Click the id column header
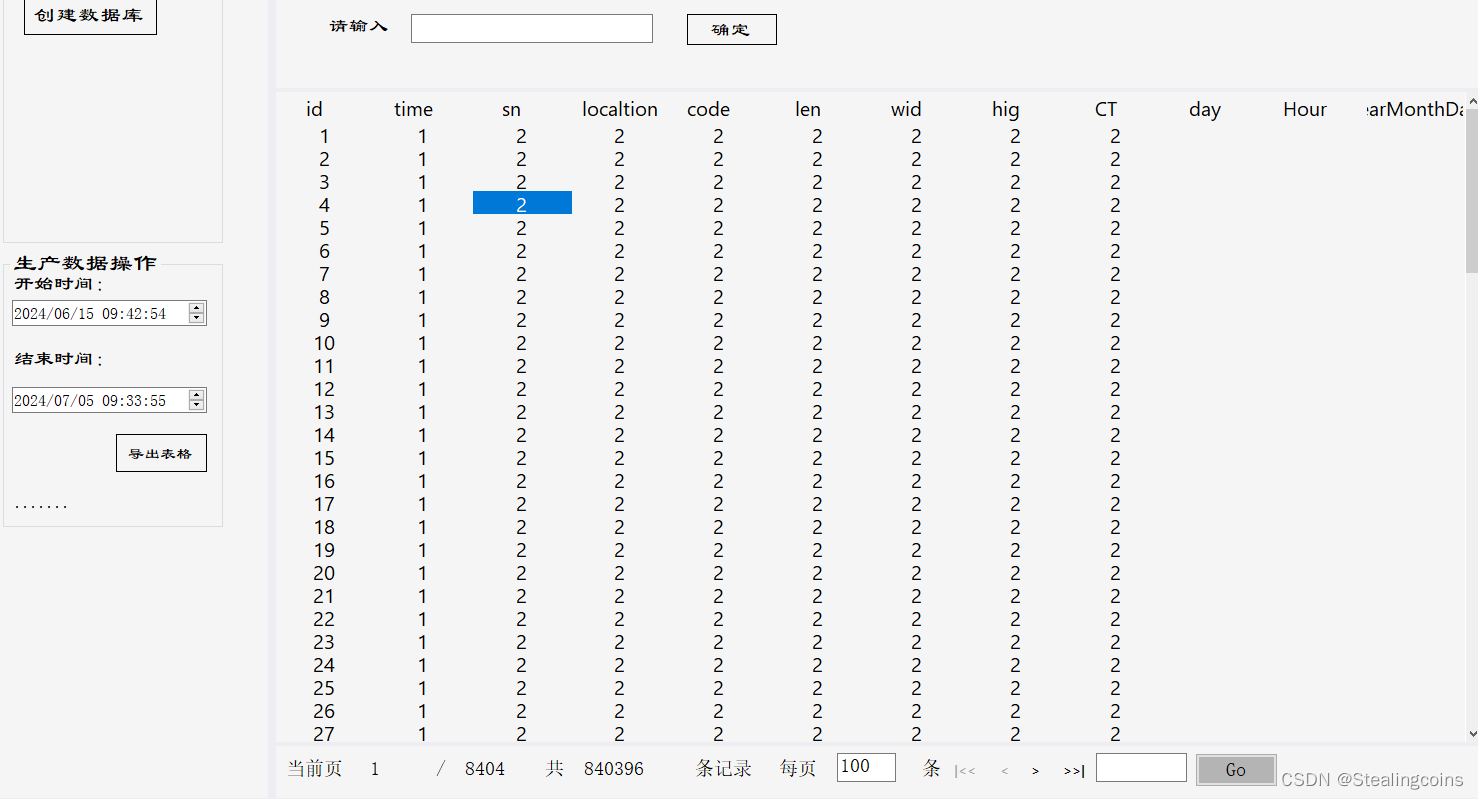Image resolution: width=1478 pixels, height=799 pixels. [x=314, y=109]
